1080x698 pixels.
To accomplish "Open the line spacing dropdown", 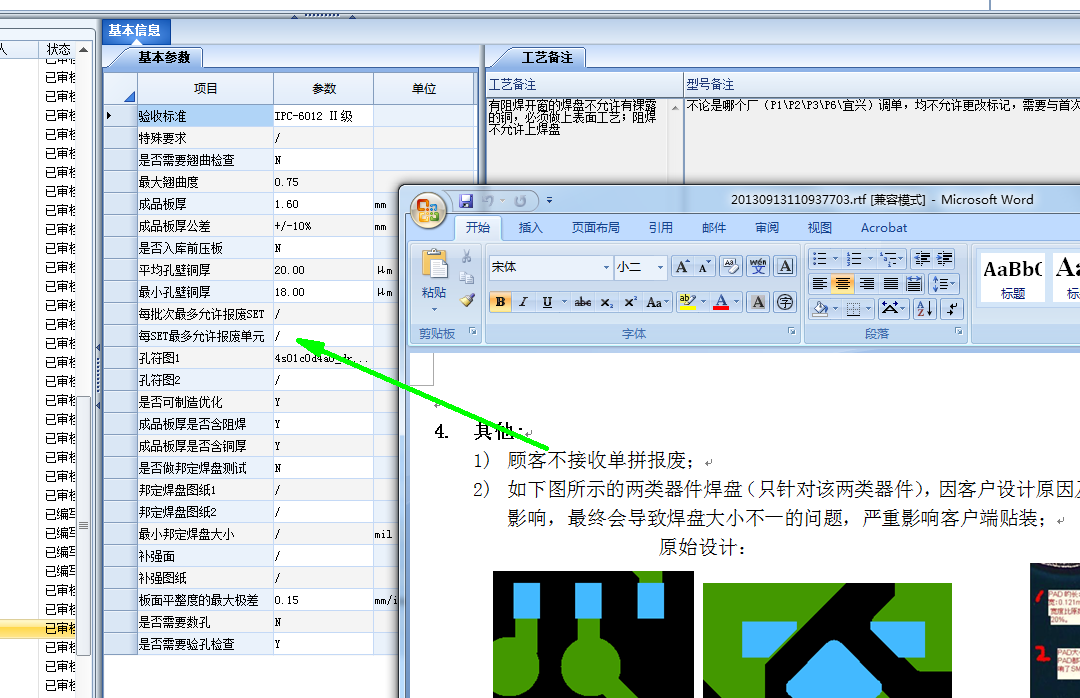I will [944, 284].
